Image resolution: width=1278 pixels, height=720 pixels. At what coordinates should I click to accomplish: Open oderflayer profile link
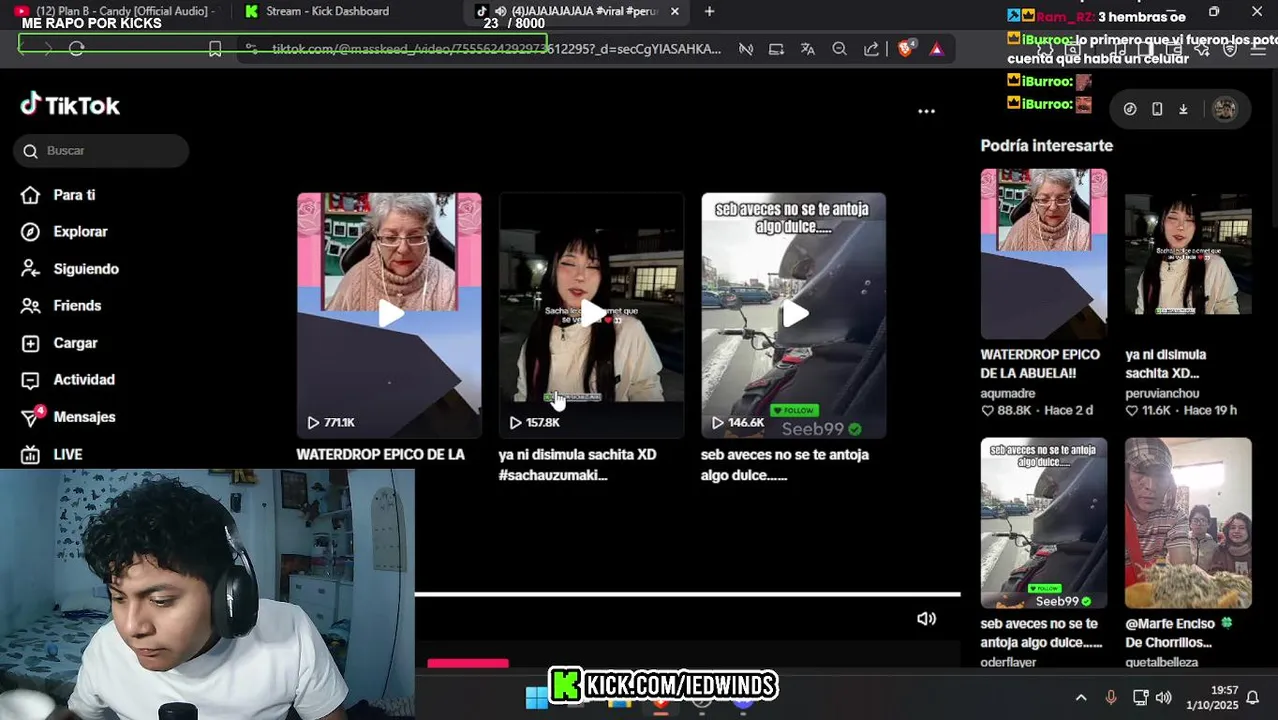coord(1008,662)
